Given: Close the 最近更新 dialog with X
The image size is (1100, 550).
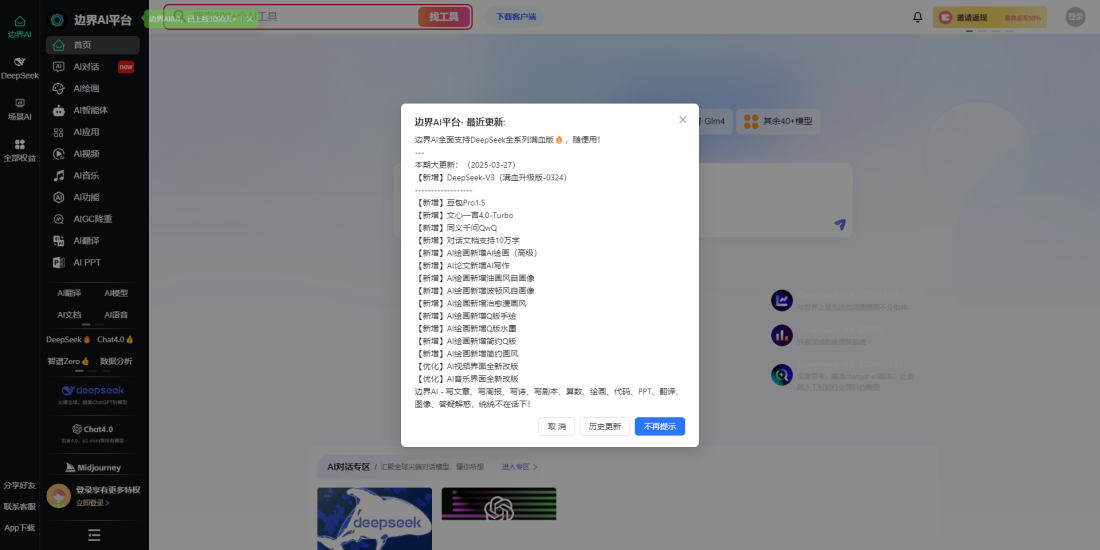Looking at the screenshot, I should point(683,120).
